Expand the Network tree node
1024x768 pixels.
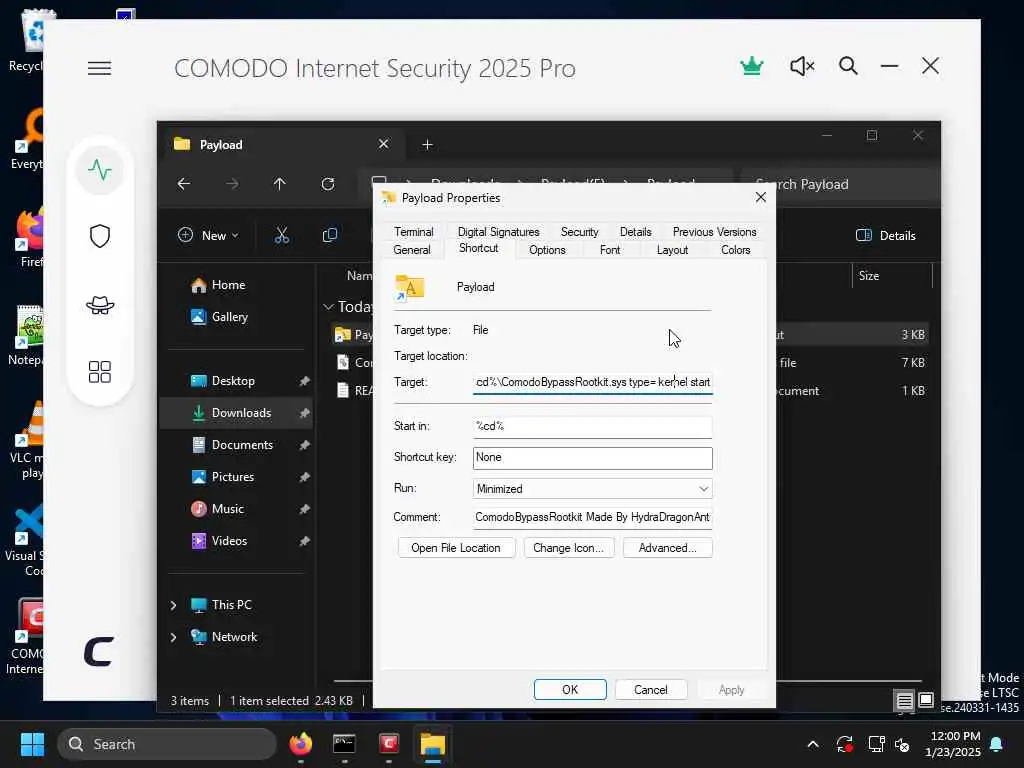point(173,637)
